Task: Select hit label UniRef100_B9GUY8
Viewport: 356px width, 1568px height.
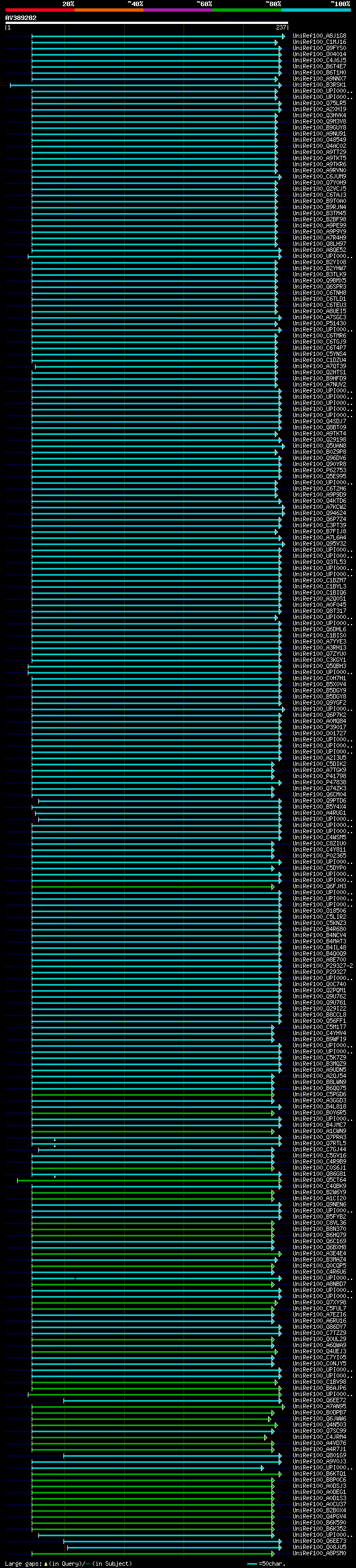Action: click(319, 128)
